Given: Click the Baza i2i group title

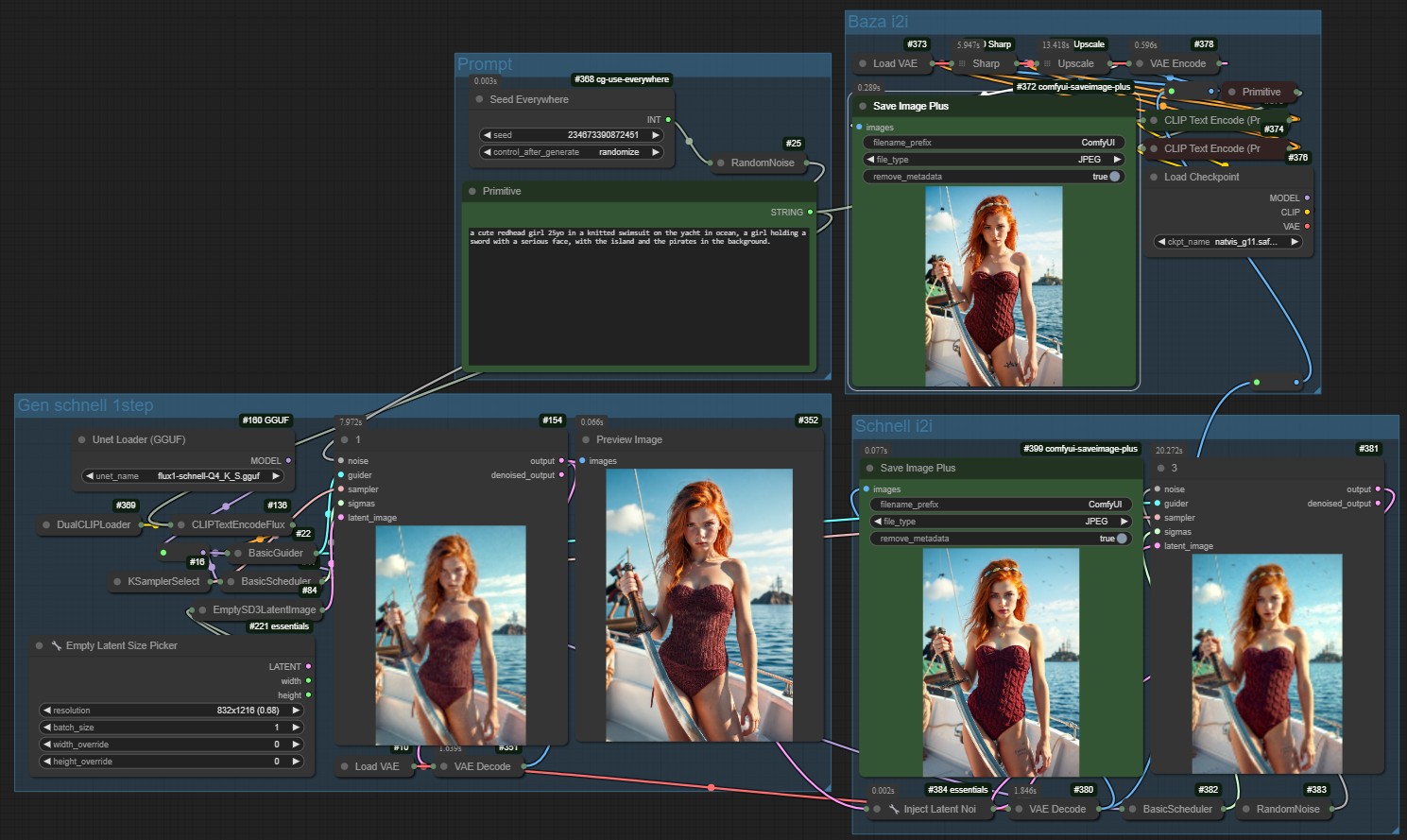Looking at the screenshot, I should point(879,22).
